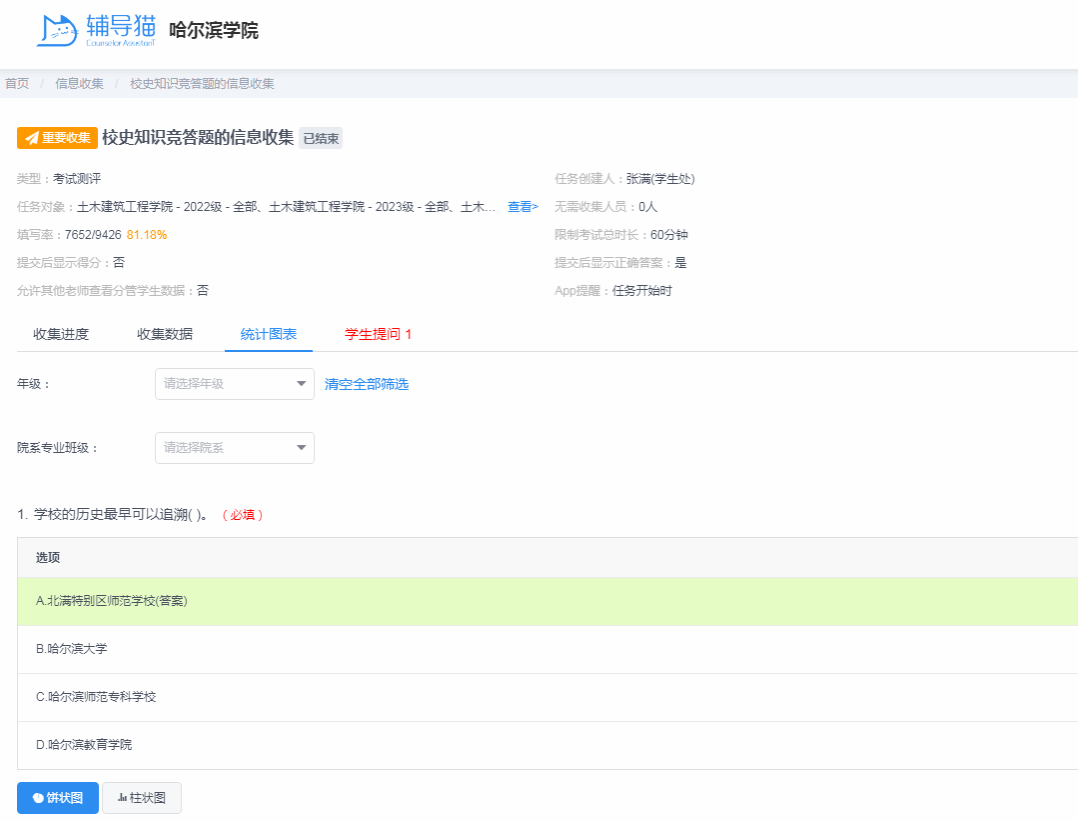Select the 统计图表 tab
The image size is (1078, 821).
[269, 334]
